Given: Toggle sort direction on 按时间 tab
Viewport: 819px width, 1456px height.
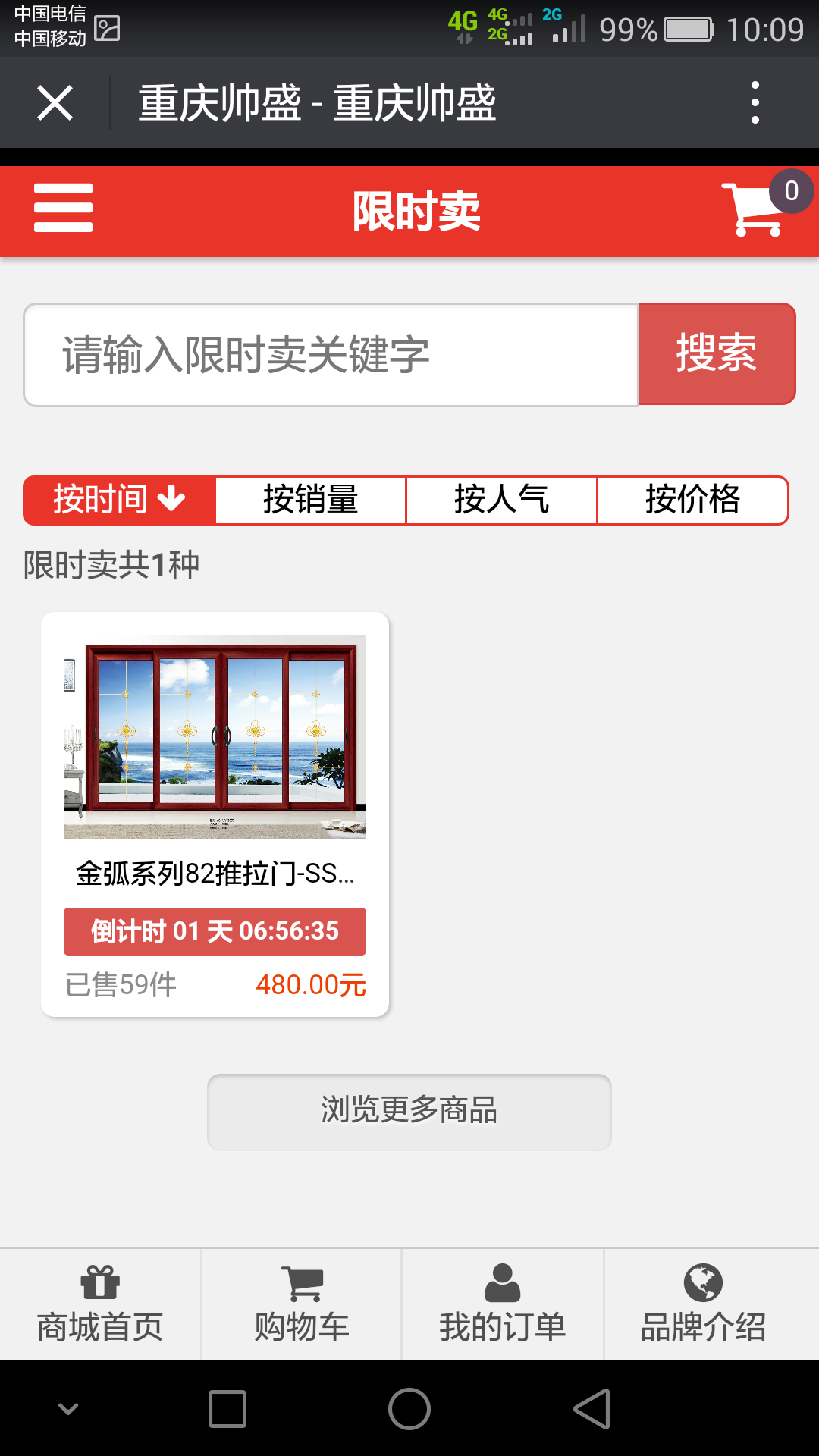Looking at the screenshot, I should (120, 500).
